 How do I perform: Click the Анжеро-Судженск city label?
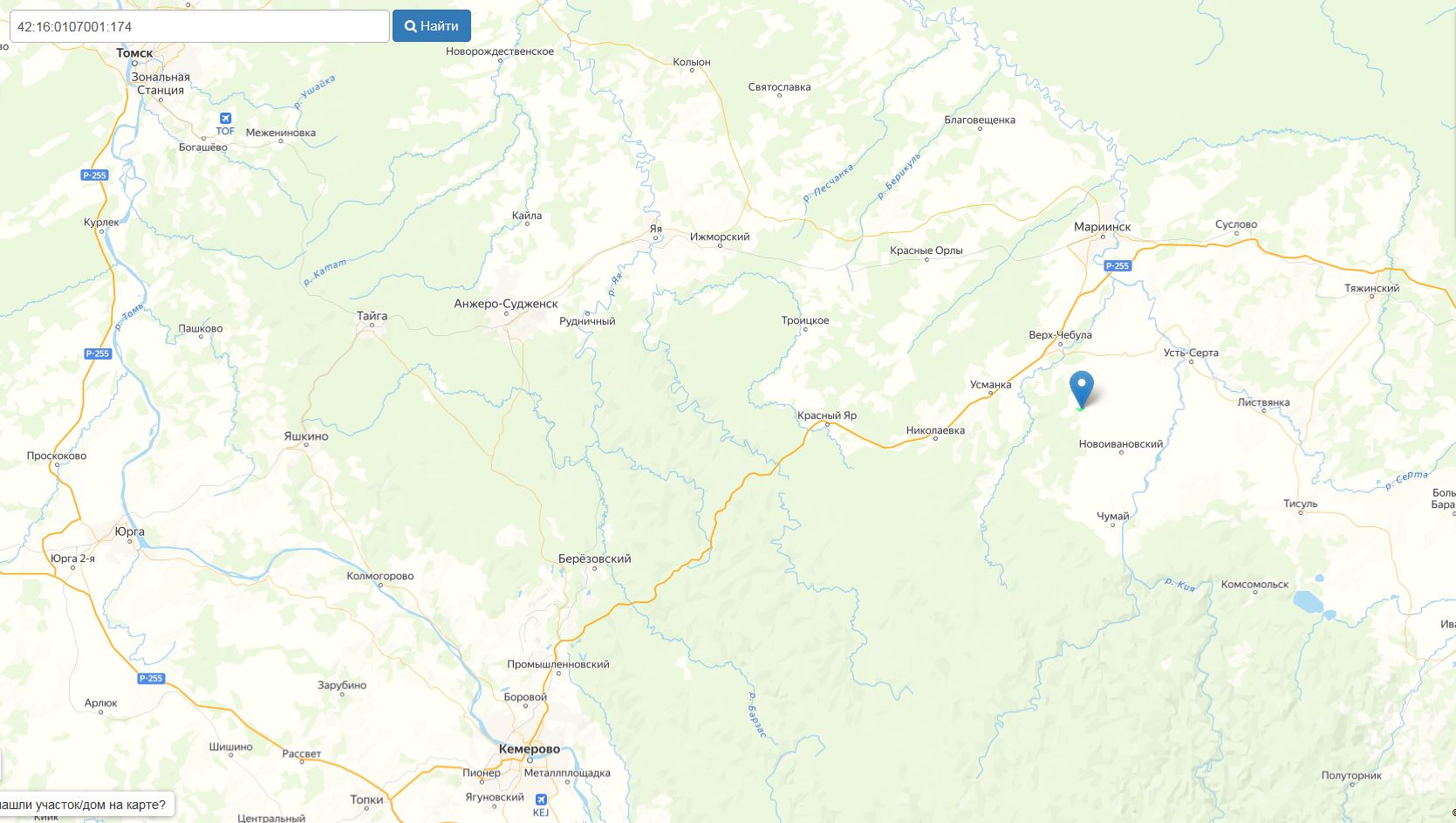[x=506, y=304]
